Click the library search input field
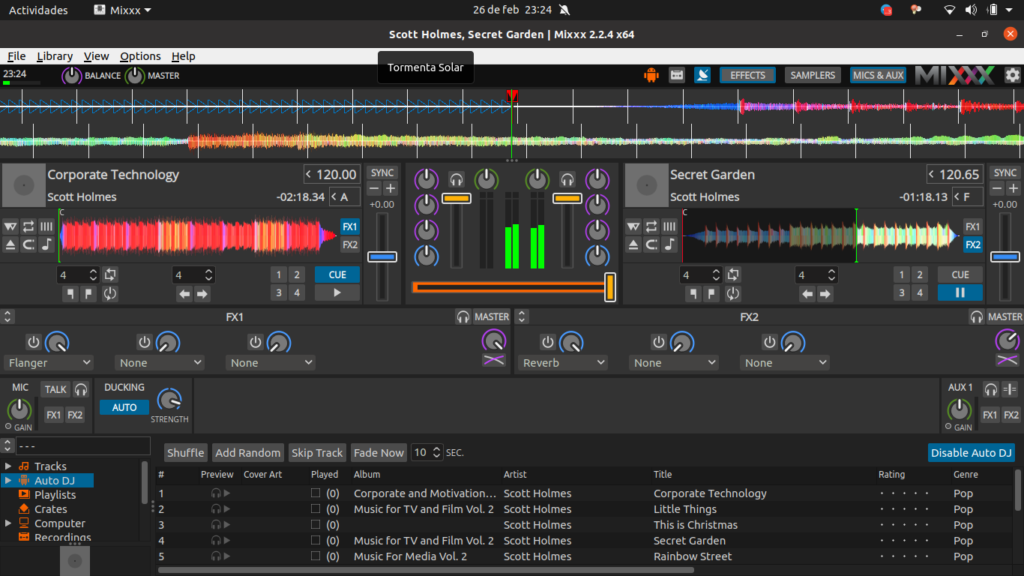Image resolution: width=1024 pixels, height=576 pixels. (83, 446)
